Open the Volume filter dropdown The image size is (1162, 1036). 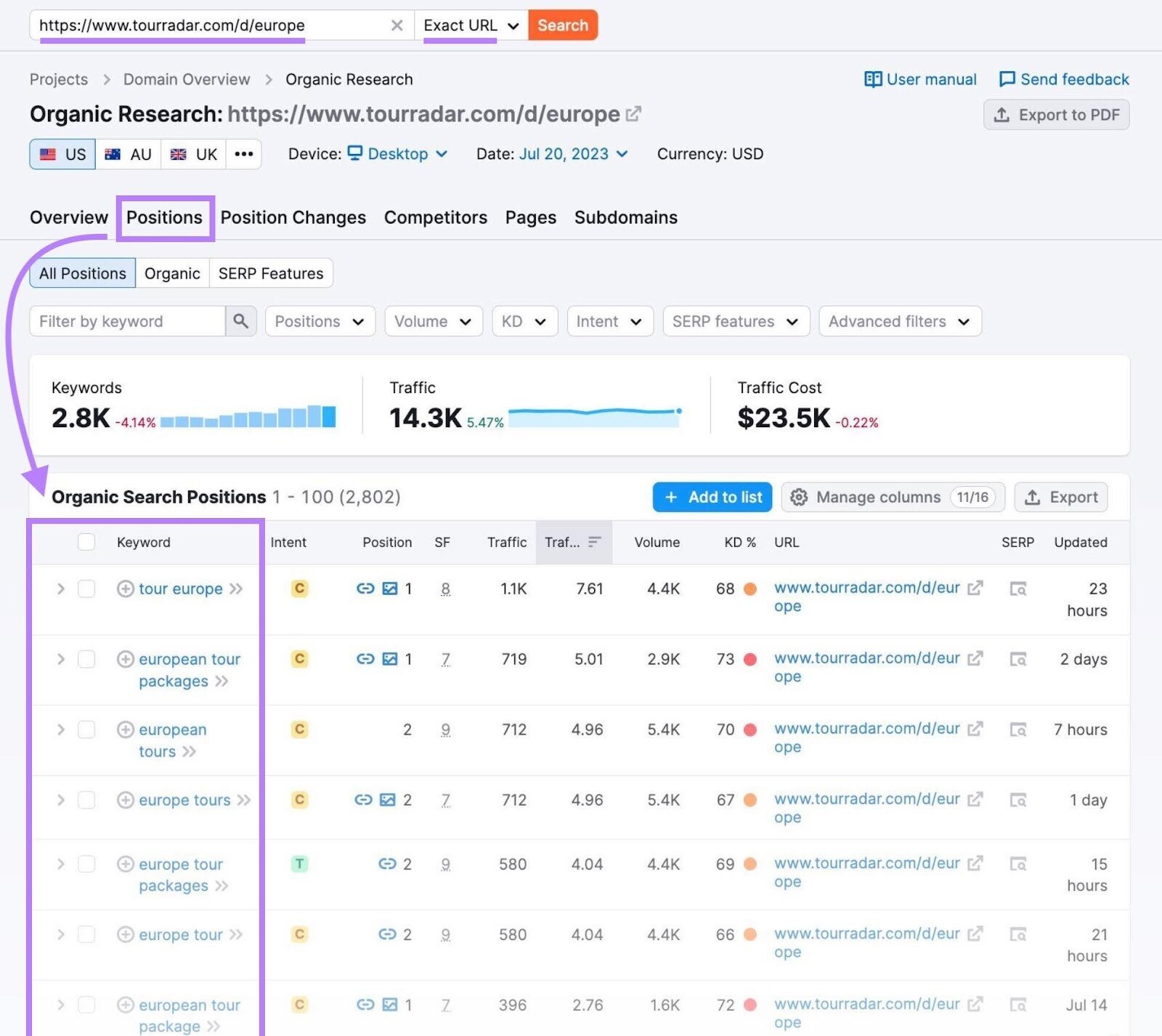coord(434,321)
